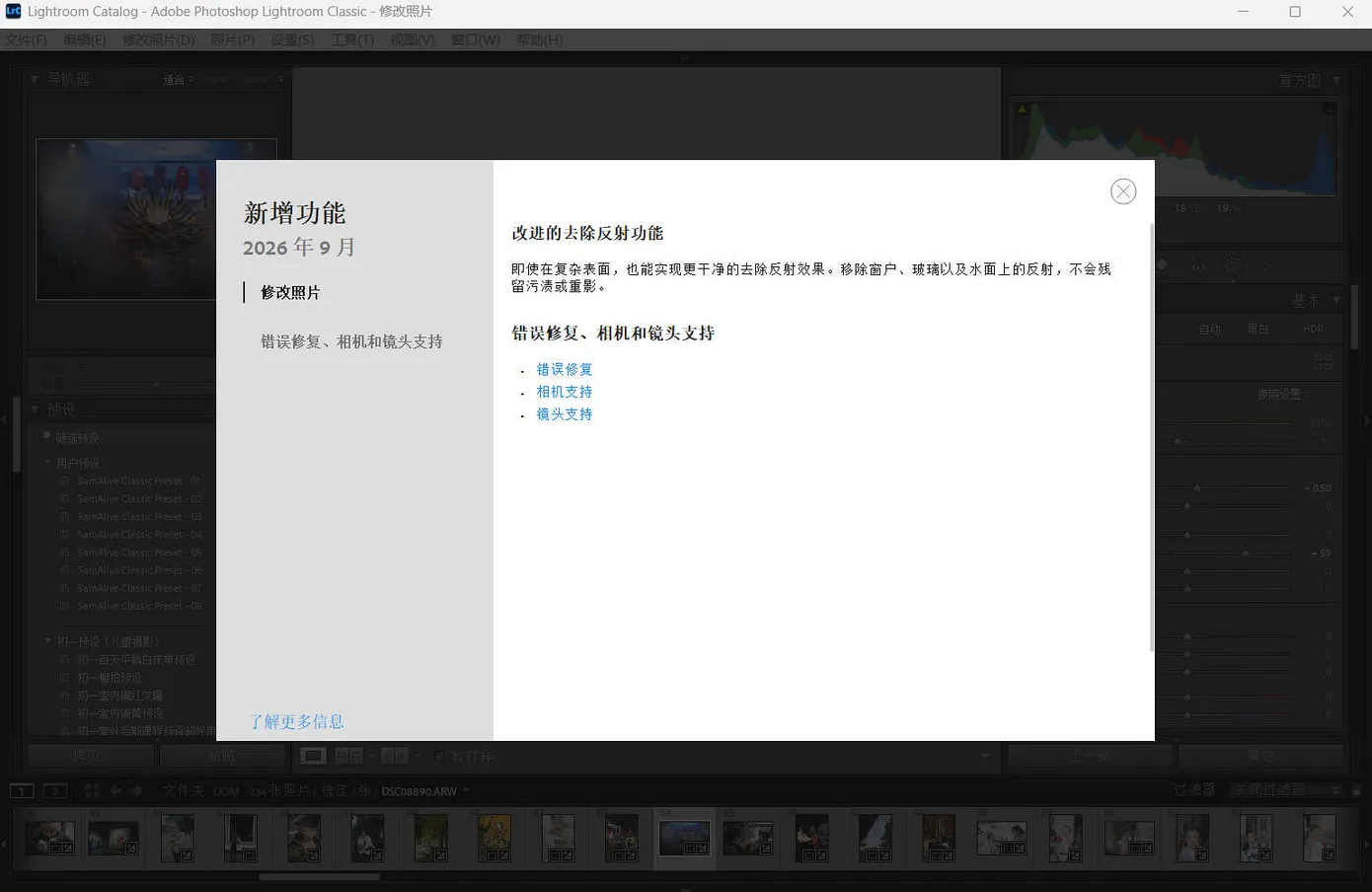The image size is (1372, 892).
Task: Select the highlighted filmstrip thumbnail
Action: pos(684,838)
